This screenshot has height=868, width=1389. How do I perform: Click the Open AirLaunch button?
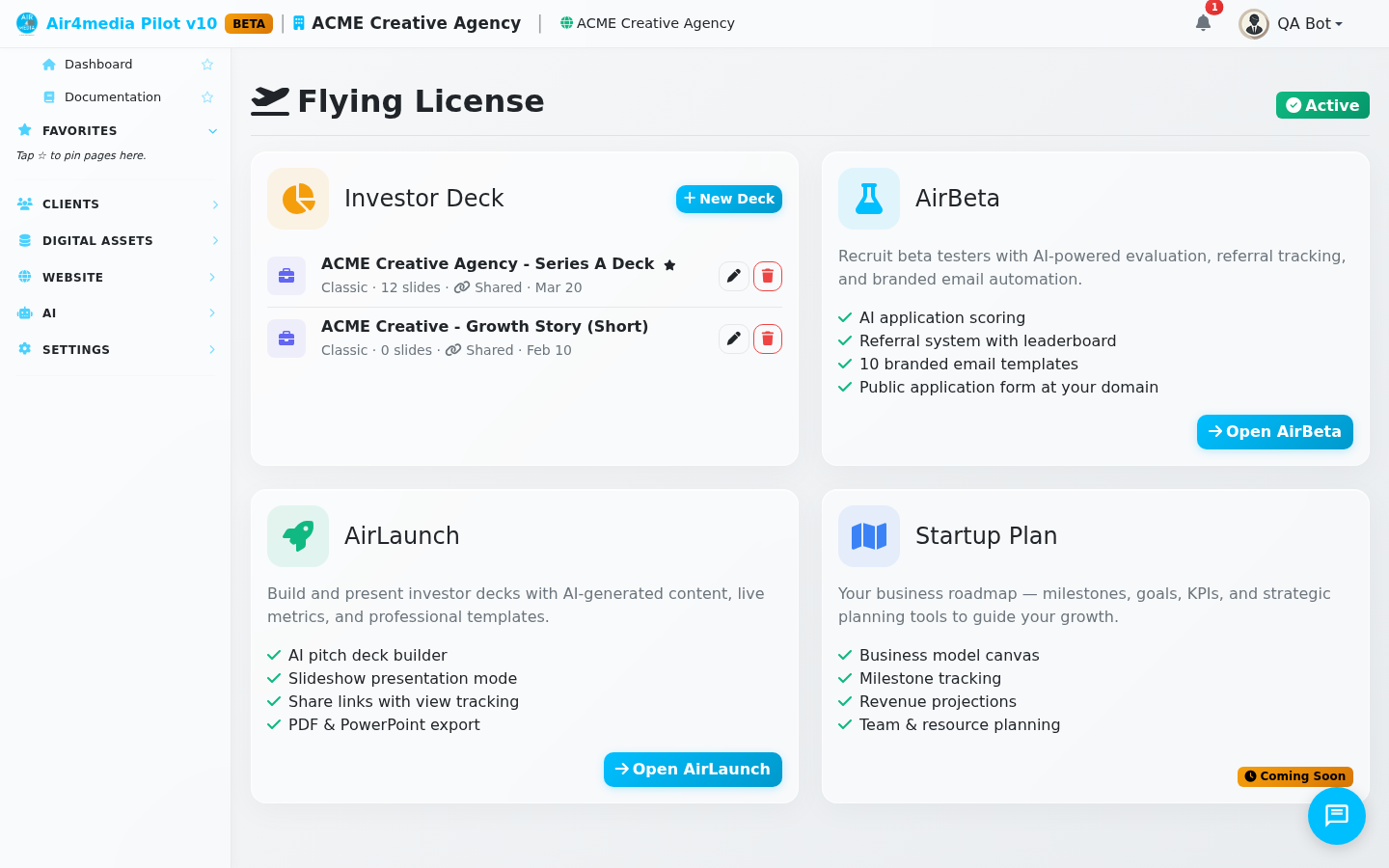693,770
